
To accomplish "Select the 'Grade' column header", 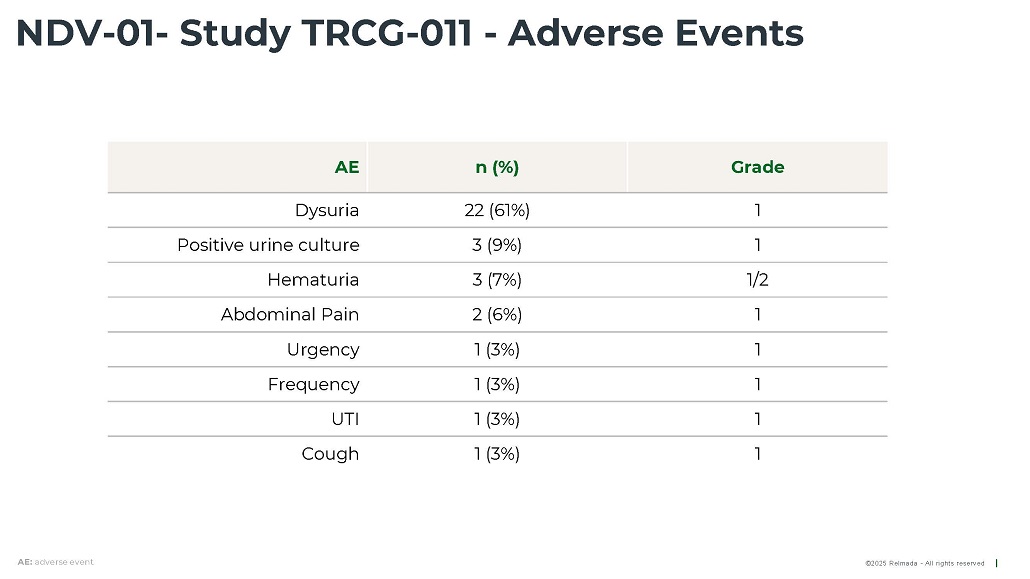I will [757, 167].
